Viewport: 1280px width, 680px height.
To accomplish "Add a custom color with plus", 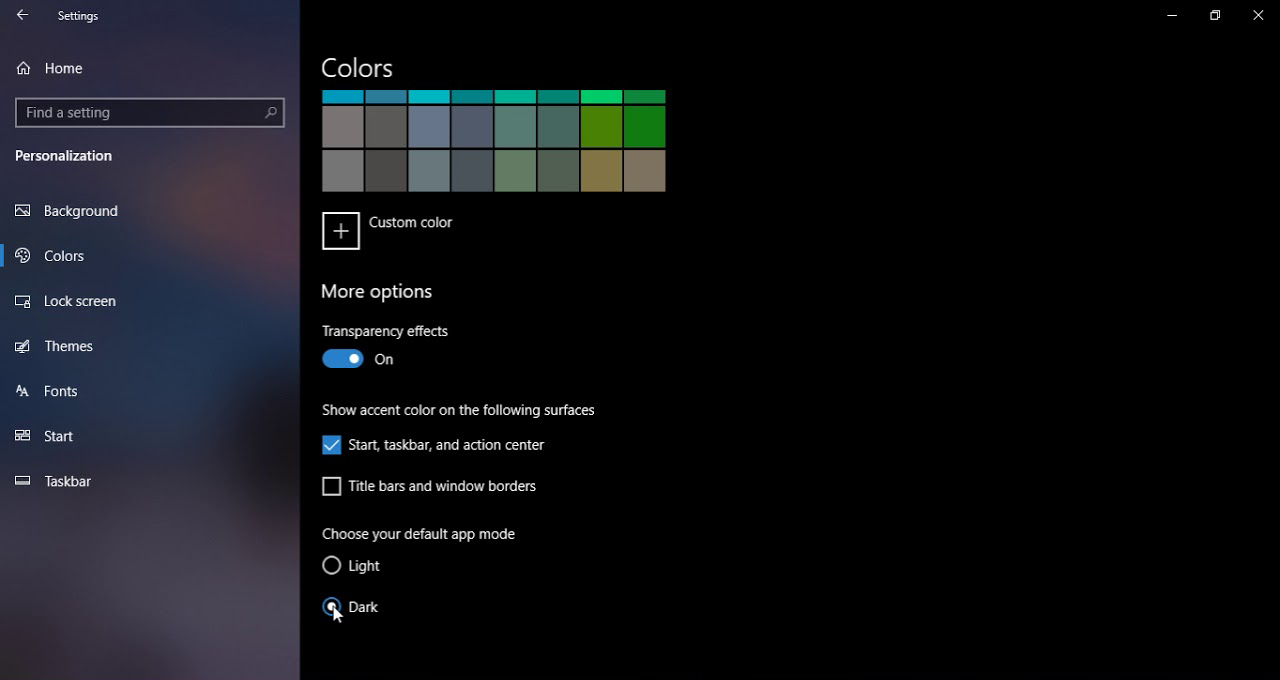I will point(341,231).
